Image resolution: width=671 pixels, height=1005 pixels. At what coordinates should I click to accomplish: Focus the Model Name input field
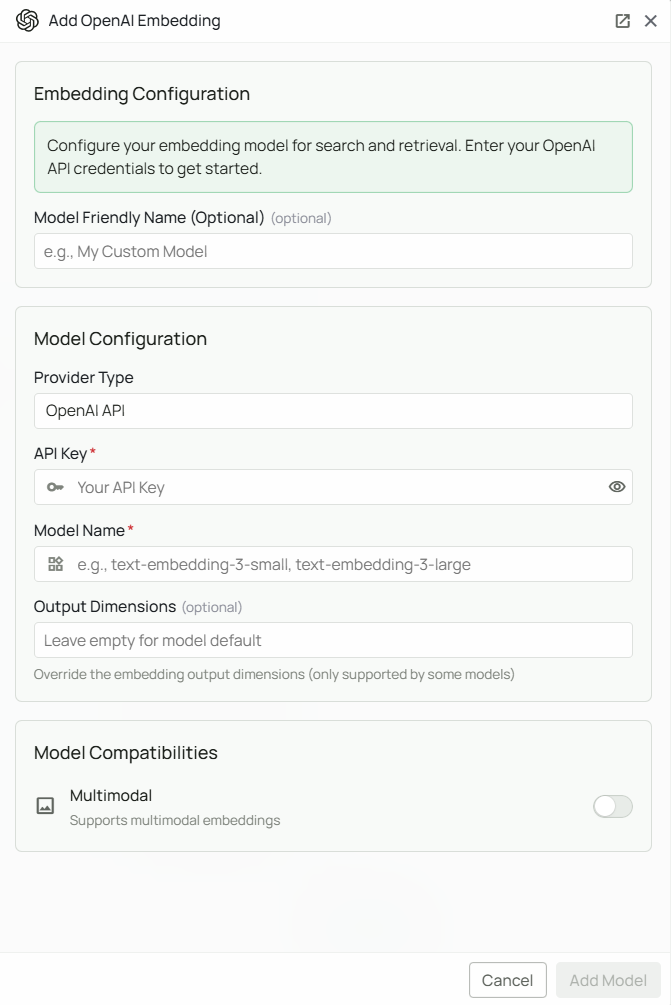(x=333, y=564)
